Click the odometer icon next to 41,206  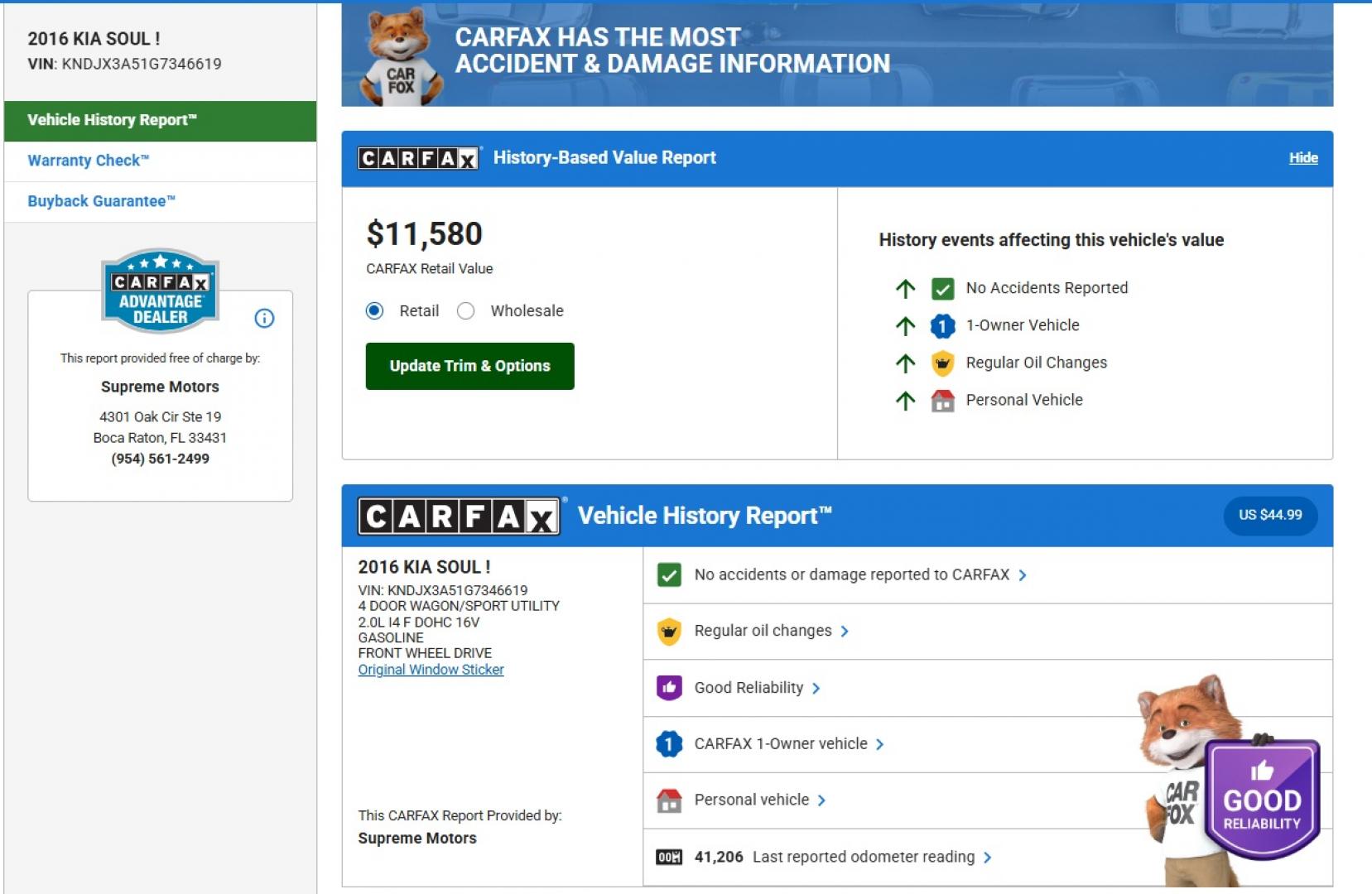(668, 857)
